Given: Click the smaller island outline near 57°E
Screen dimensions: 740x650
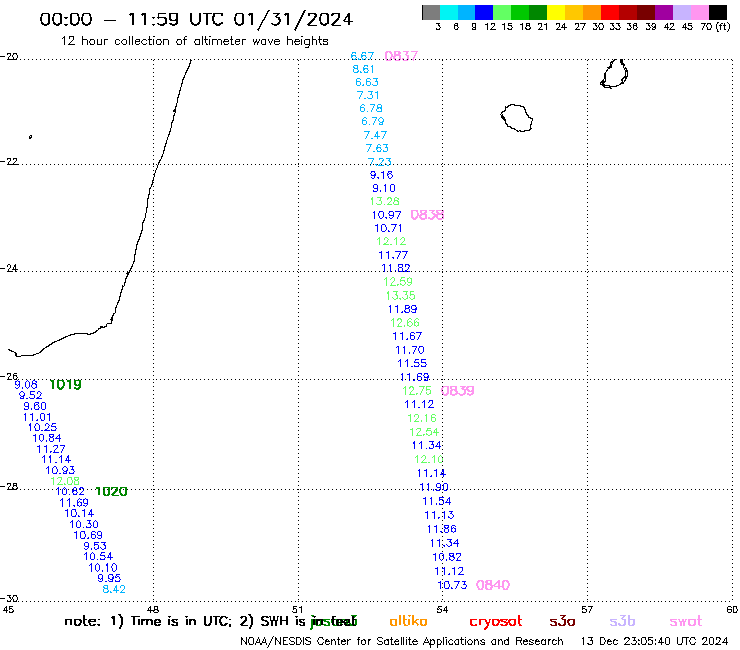Looking at the screenshot, I should [614, 74].
